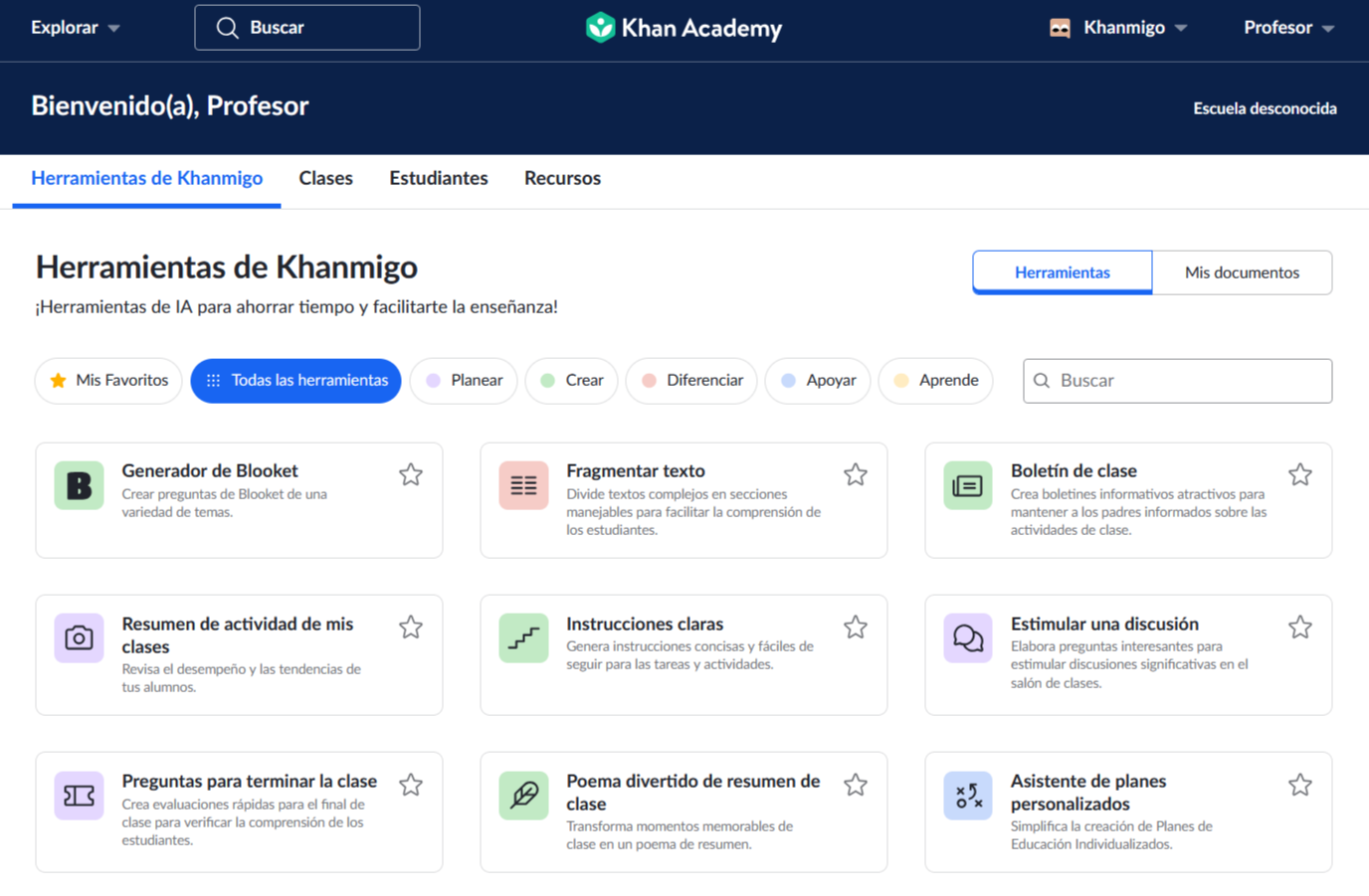Open the Boletín de clase title
Image resolution: width=1369 pixels, height=896 pixels.
(x=1074, y=471)
